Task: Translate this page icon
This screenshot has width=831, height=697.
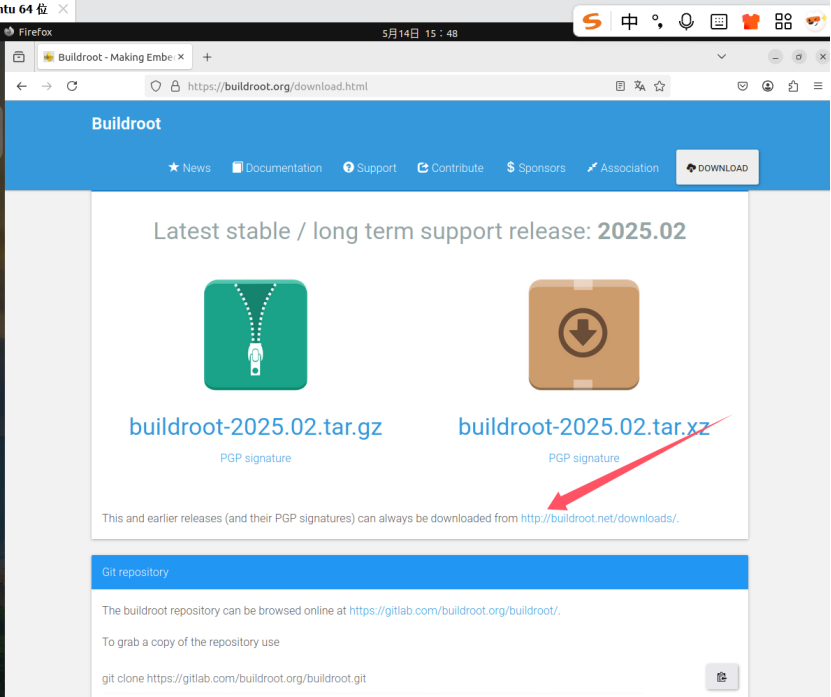Action: [640, 86]
